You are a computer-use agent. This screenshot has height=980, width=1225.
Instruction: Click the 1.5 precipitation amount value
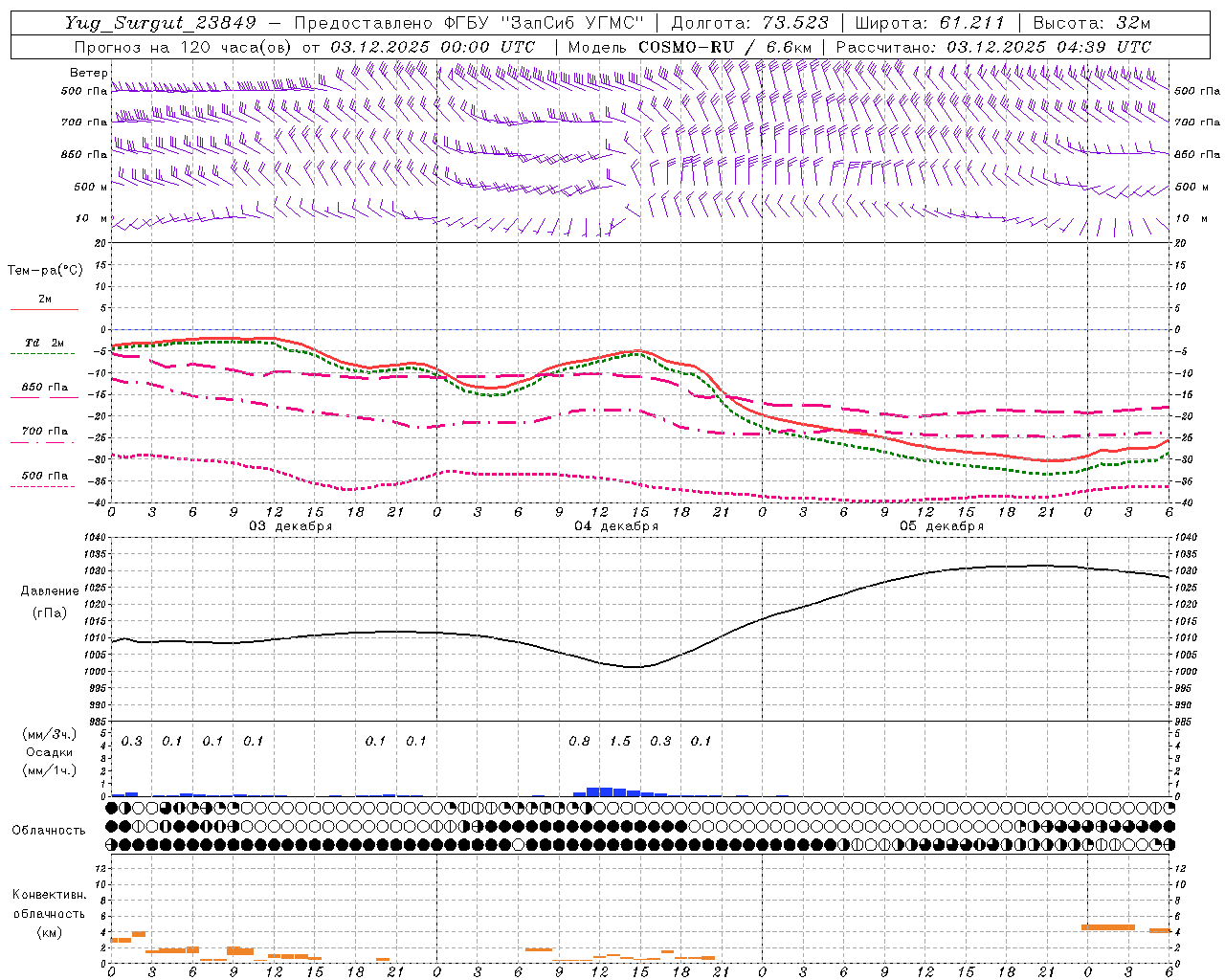(620, 741)
